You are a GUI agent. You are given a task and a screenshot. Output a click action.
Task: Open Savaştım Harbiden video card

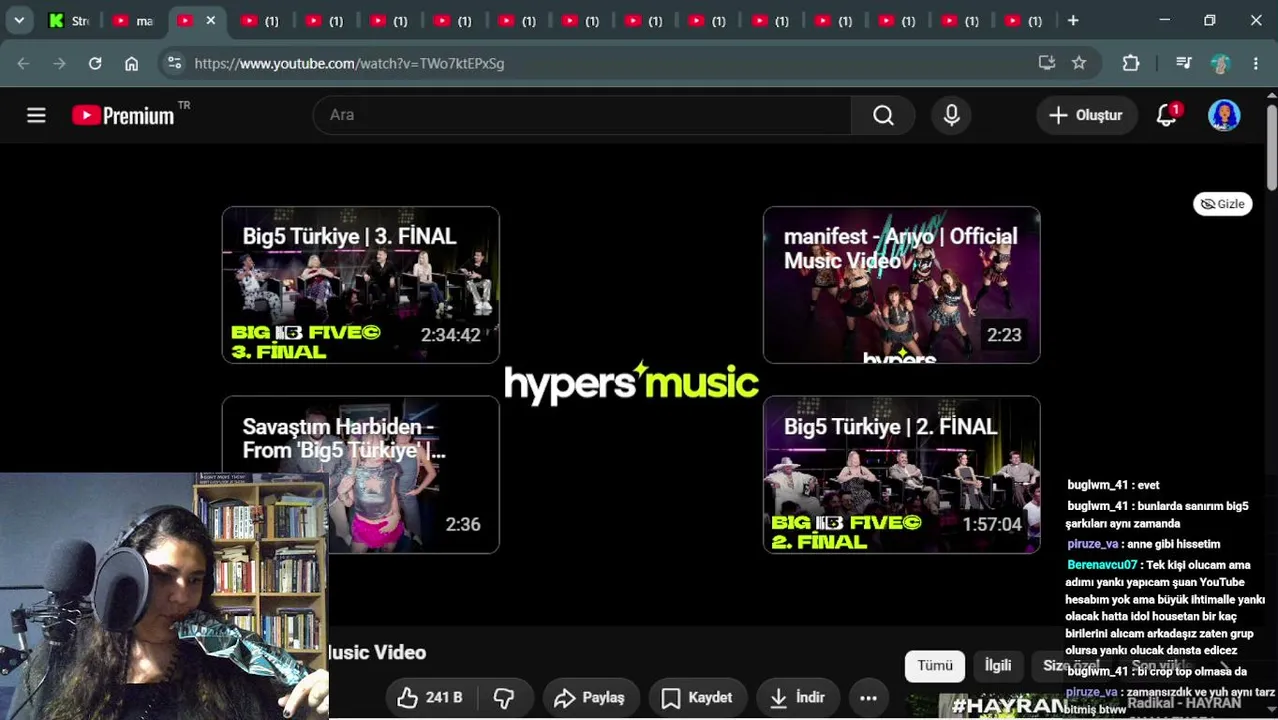[x=361, y=475]
